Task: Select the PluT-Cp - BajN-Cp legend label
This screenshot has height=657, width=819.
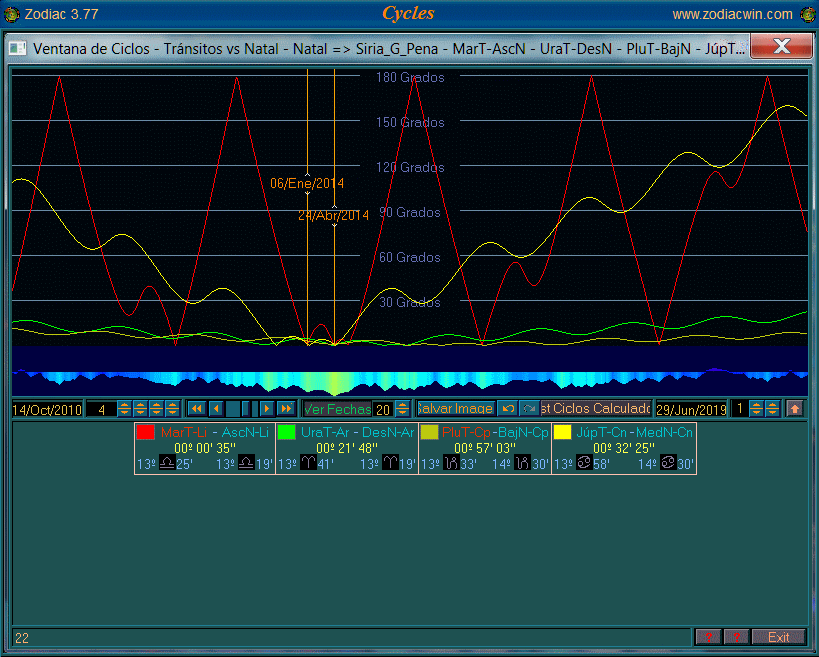Action: coord(495,432)
